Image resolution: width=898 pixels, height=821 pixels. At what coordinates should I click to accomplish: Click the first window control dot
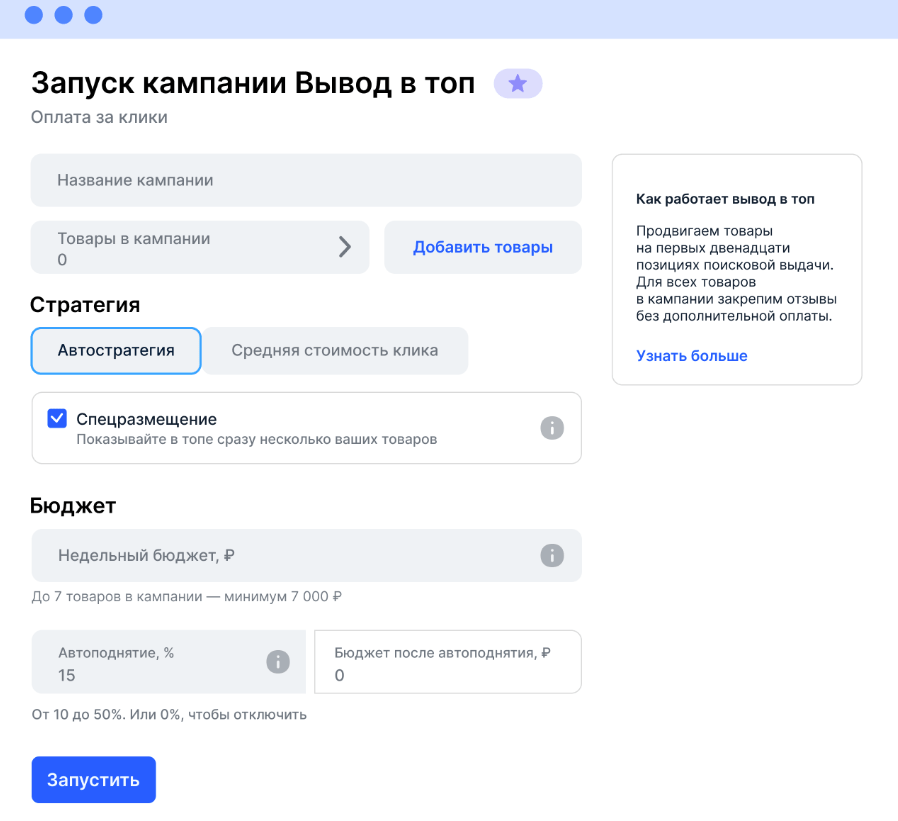(34, 15)
